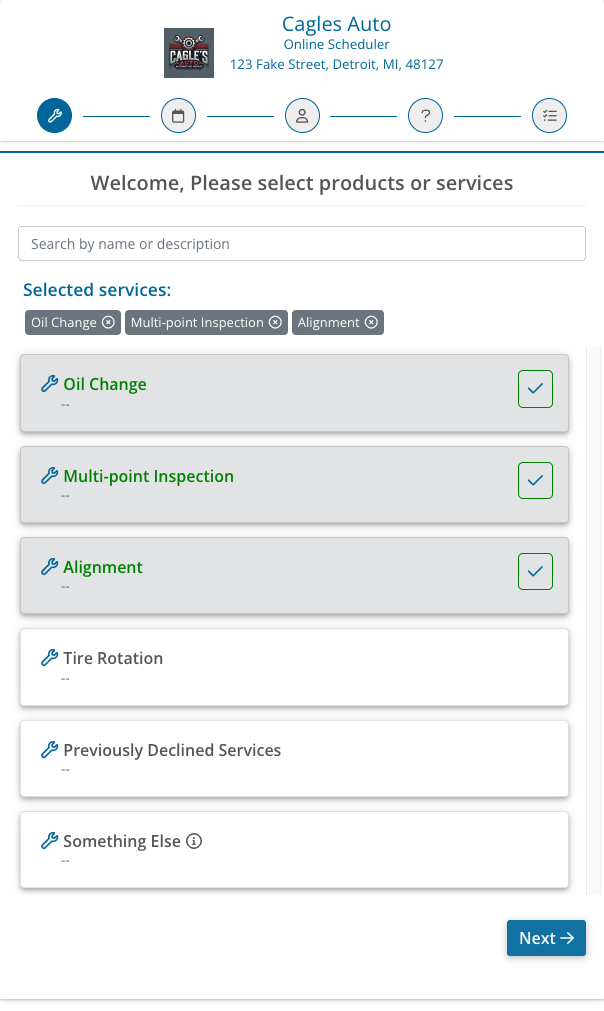Remove the Multi-point Inspection tag
Screen dimensions: 604x1011
tap(275, 323)
